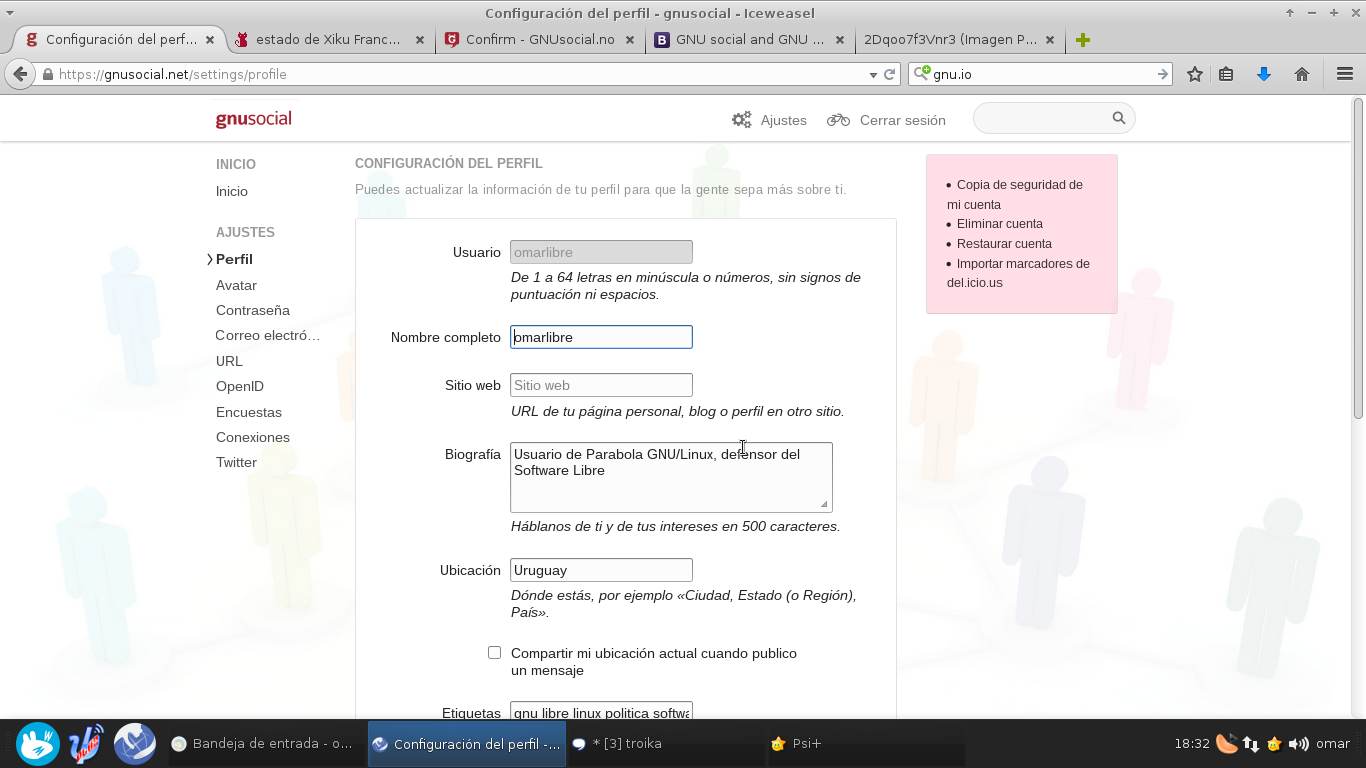1366x768 pixels.
Task: Select Avatar settings in sidebar
Action: 236,285
